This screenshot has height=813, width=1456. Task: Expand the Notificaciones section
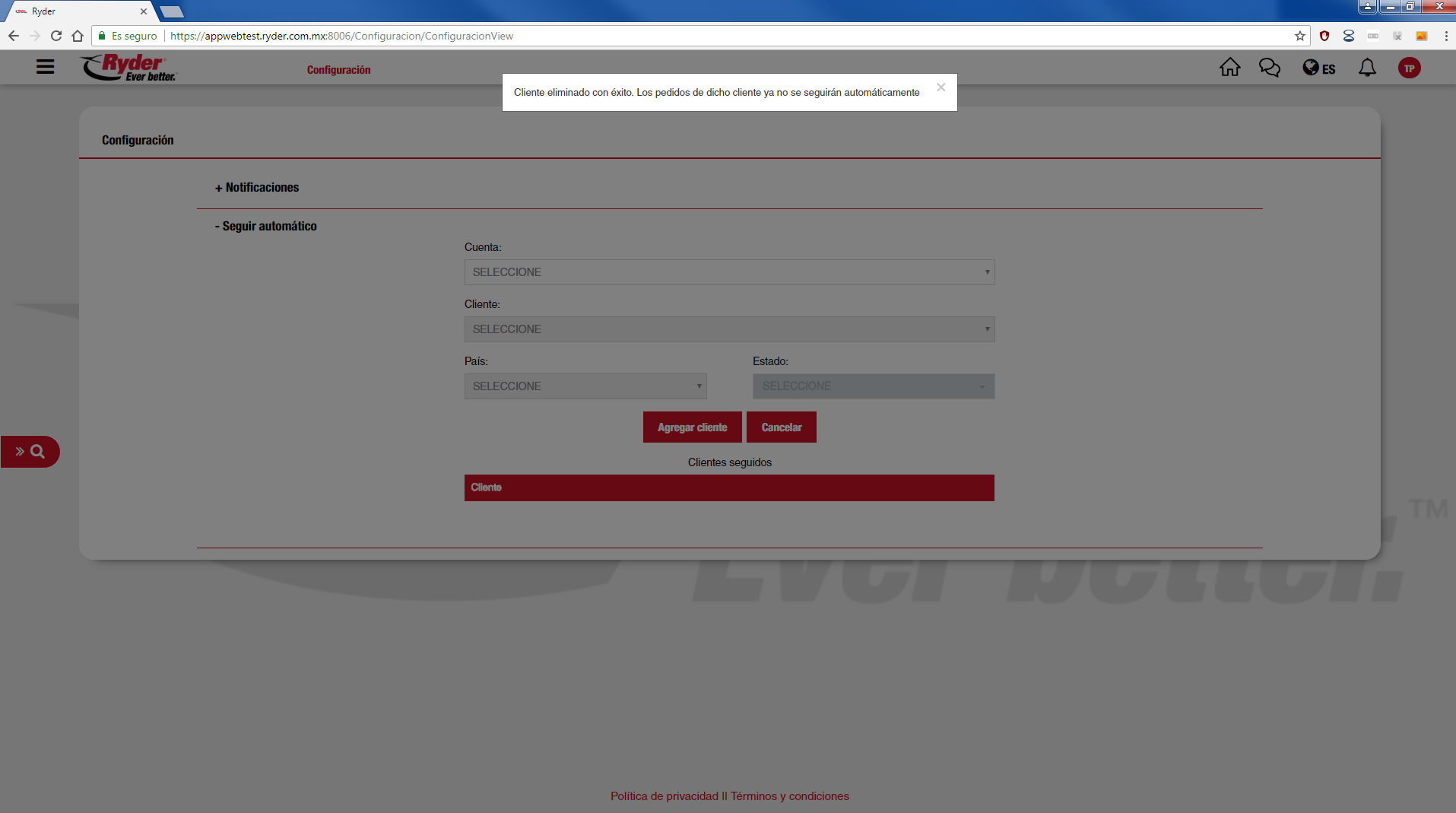coord(257,187)
